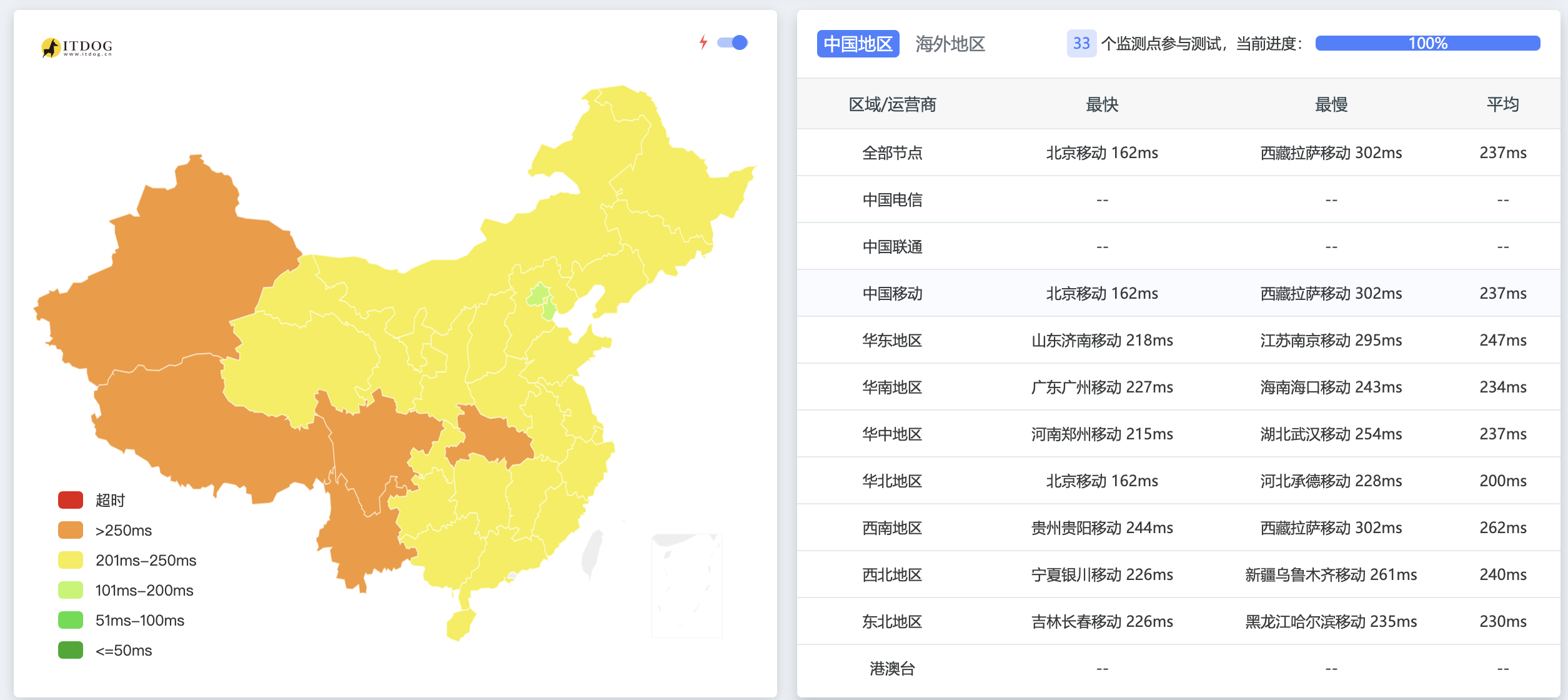Click the 100% progress bar
Screen dimensions: 1568x700
(x=1427, y=43)
